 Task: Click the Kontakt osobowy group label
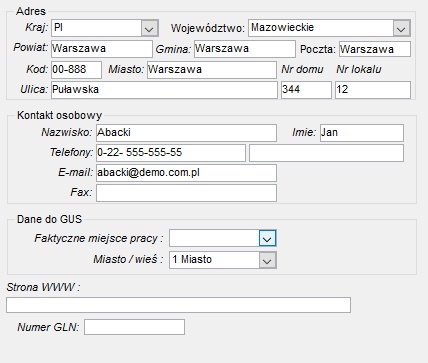[59, 115]
